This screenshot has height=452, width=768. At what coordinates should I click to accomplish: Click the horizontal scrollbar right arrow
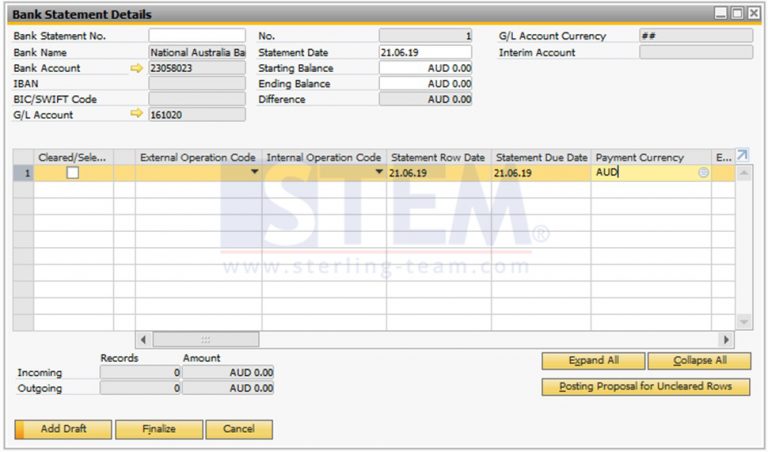click(726, 339)
